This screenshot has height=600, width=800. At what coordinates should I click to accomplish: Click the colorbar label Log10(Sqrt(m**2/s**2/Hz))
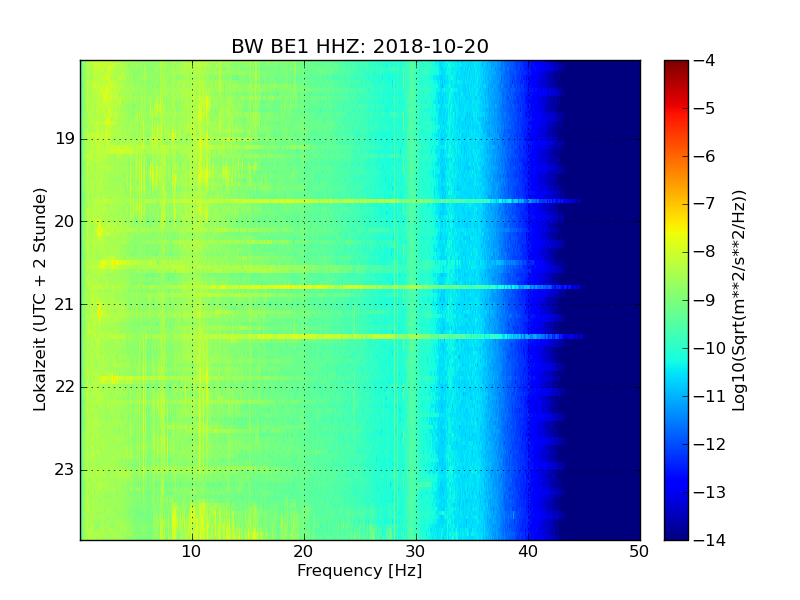coord(739,301)
